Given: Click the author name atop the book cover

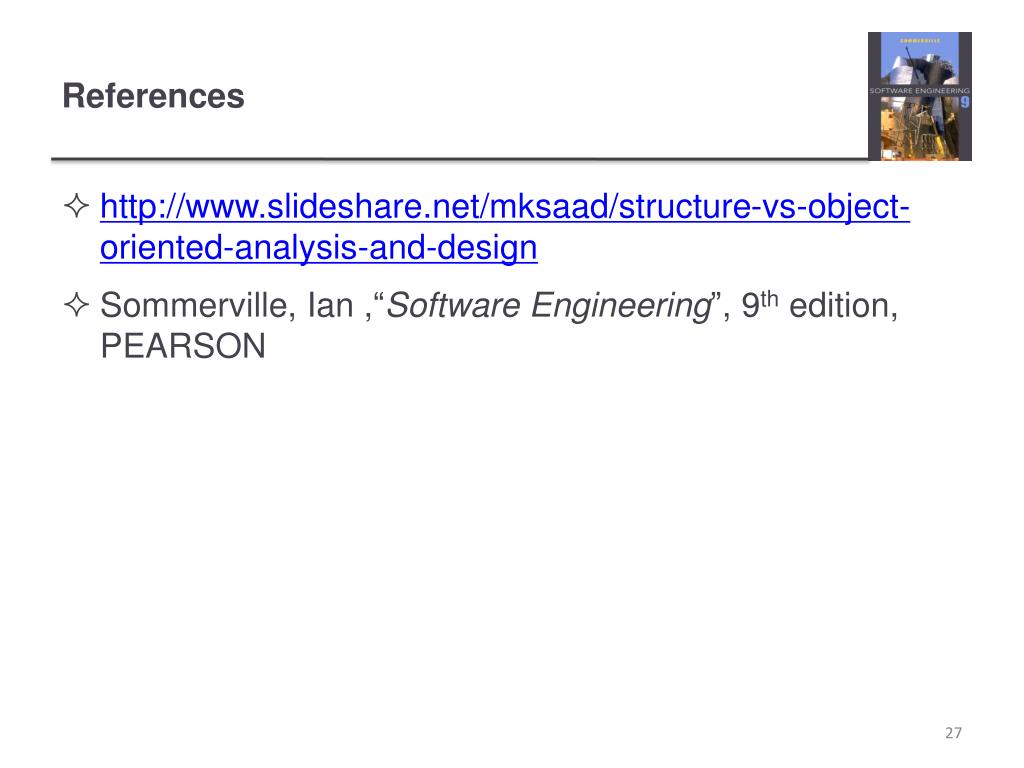Looking at the screenshot, I should coord(920,40).
